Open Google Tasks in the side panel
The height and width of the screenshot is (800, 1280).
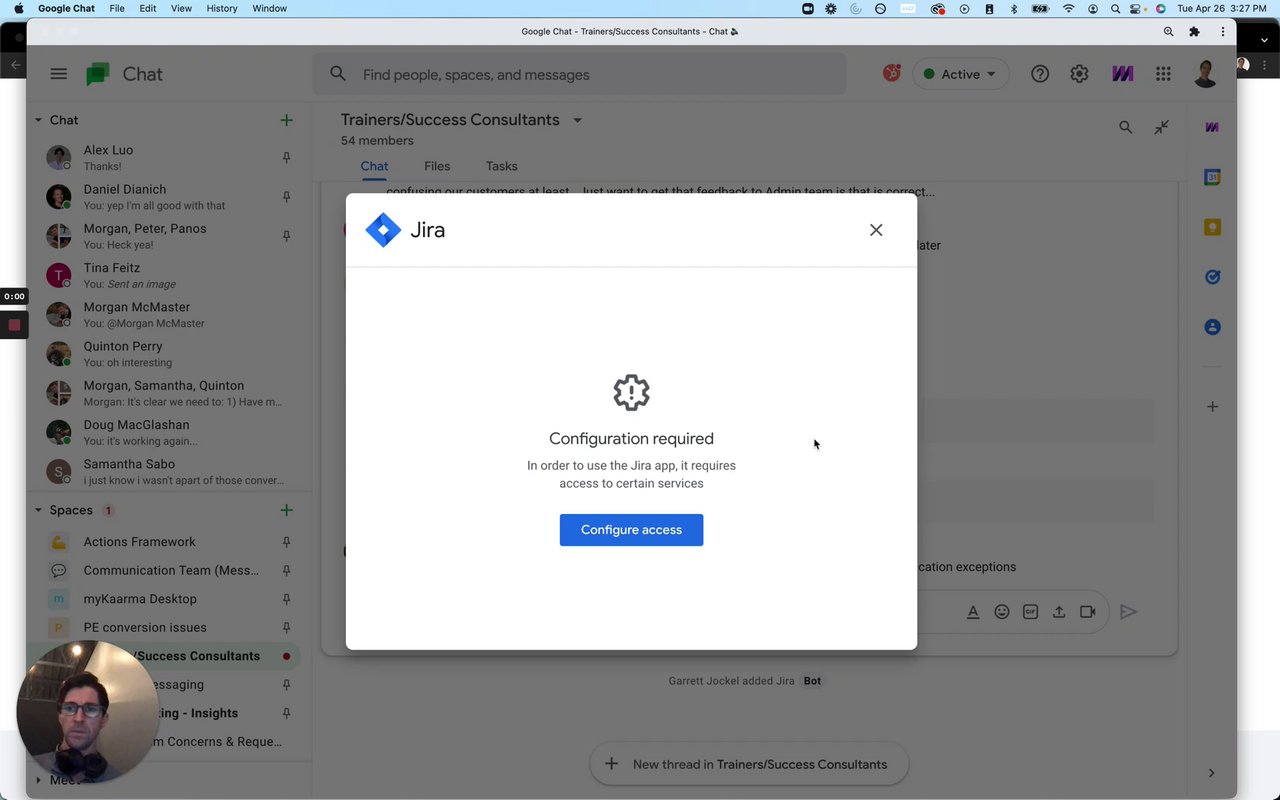click(x=1212, y=277)
